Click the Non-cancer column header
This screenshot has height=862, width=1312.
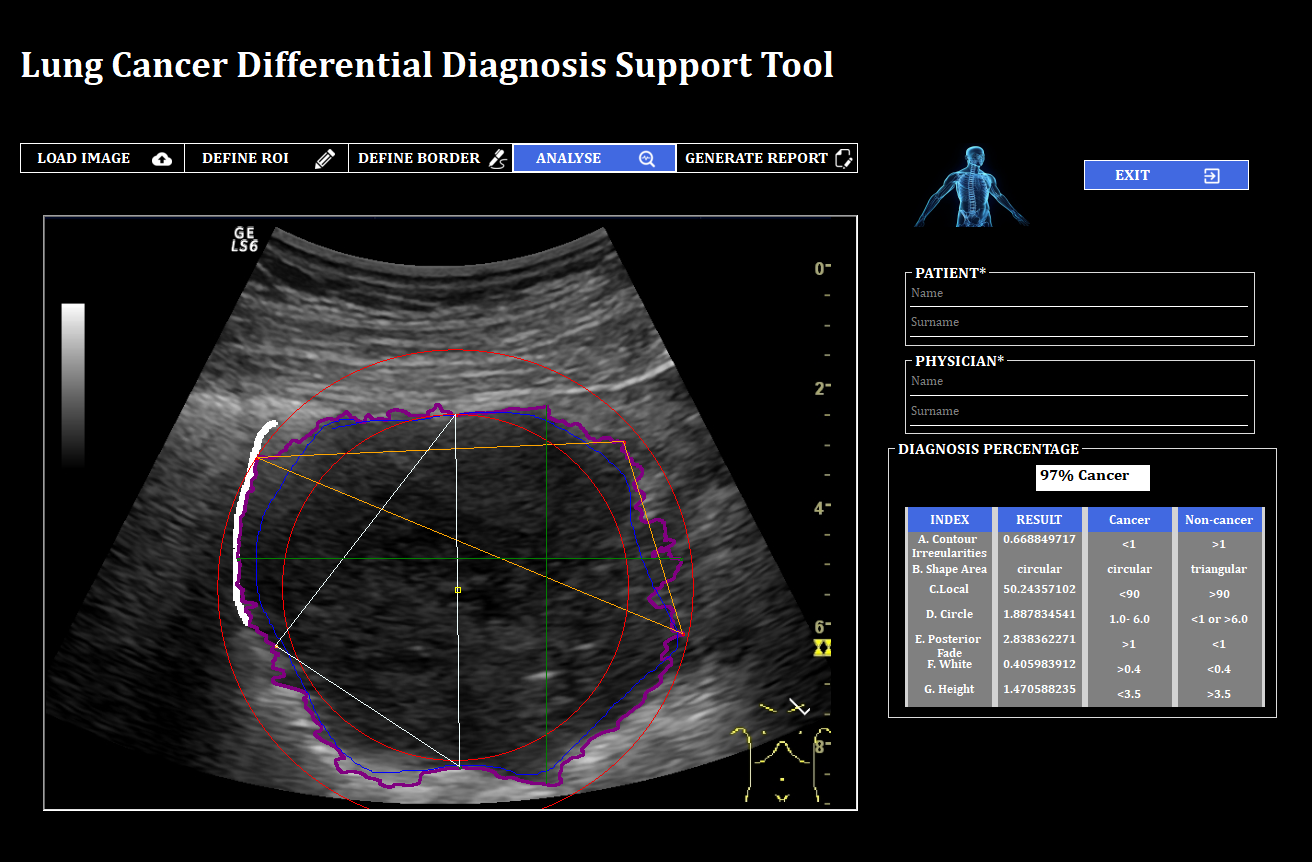pyautogui.click(x=1218, y=520)
